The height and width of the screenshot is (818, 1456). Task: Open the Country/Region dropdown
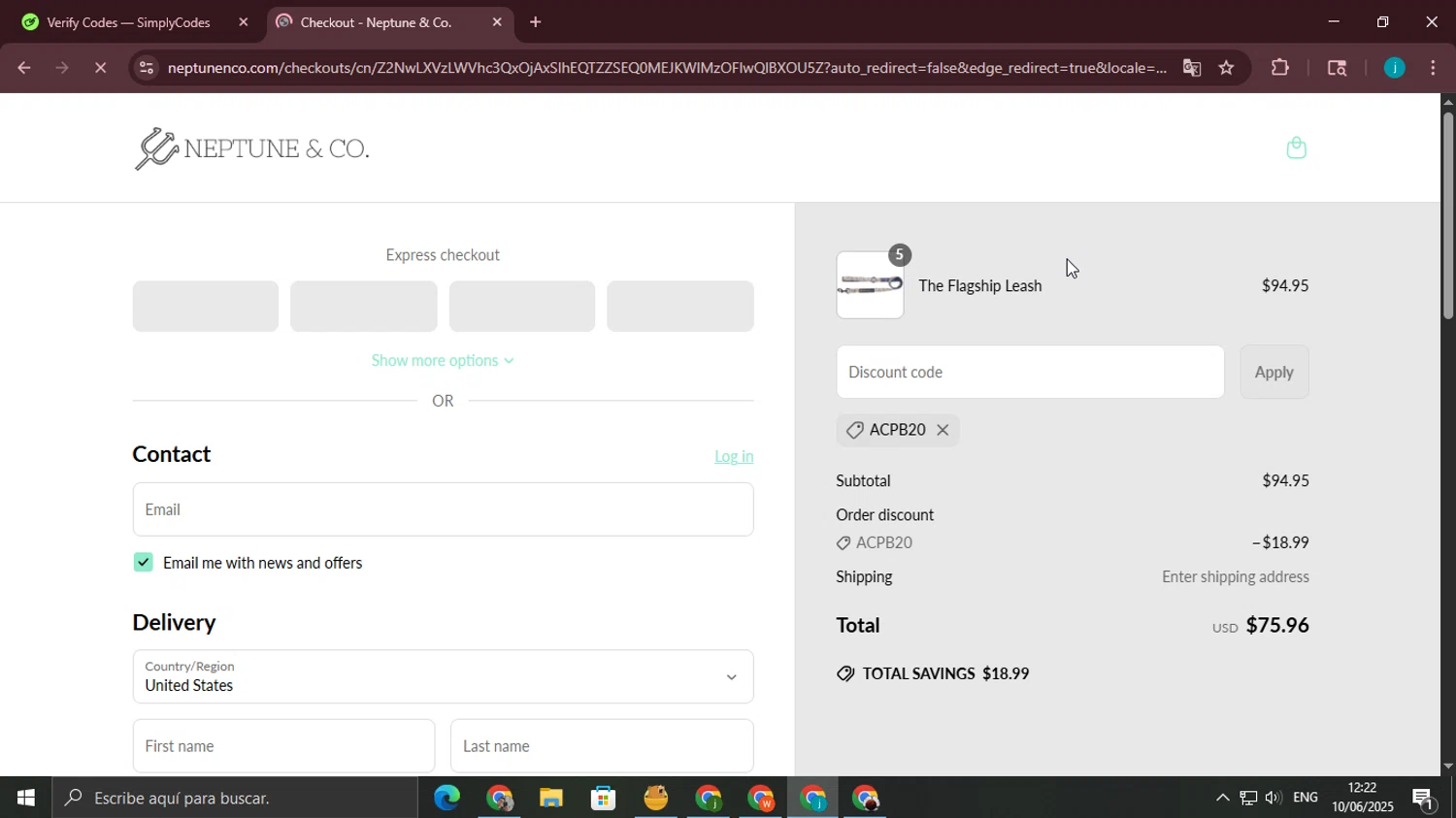(x=443, y=676)
